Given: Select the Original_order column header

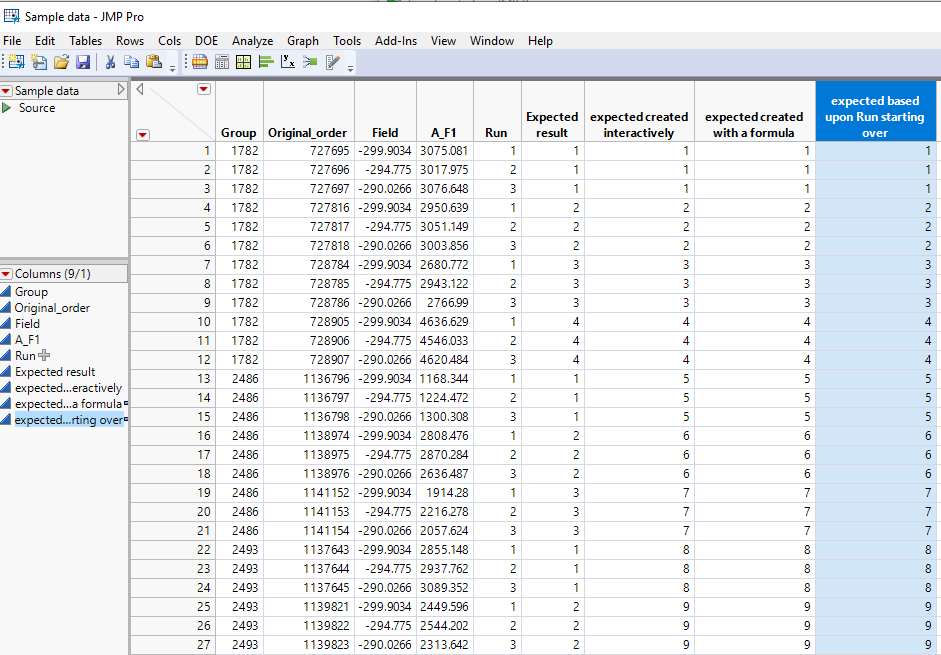Looking at the screenshot, I should 309,112.
